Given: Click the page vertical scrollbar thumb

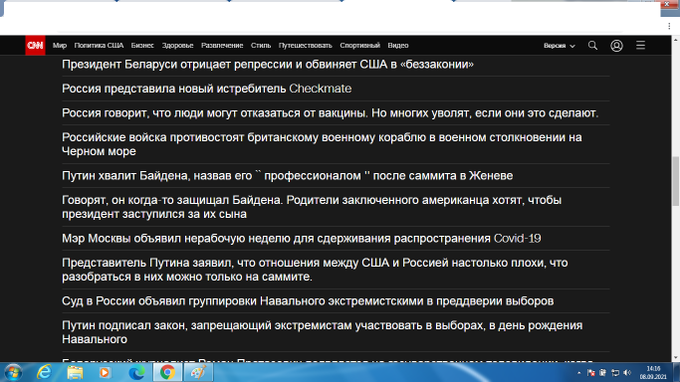Looking at the screenshot, I should pos(676,181).
